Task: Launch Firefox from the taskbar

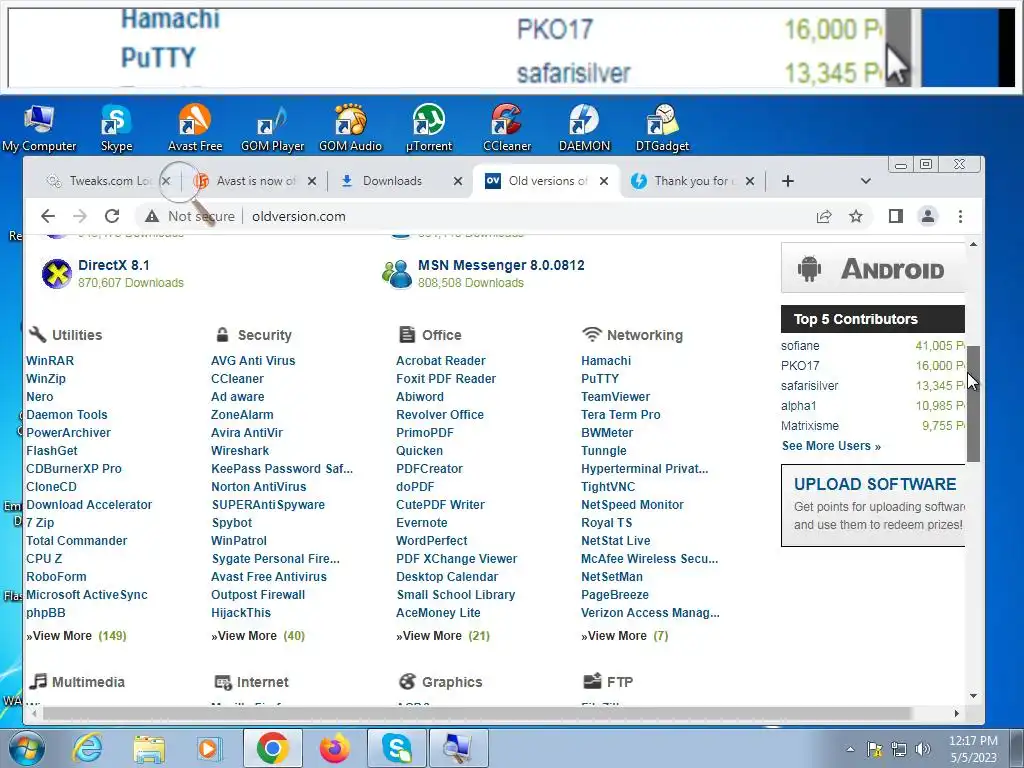Action: tap(334, 748)
